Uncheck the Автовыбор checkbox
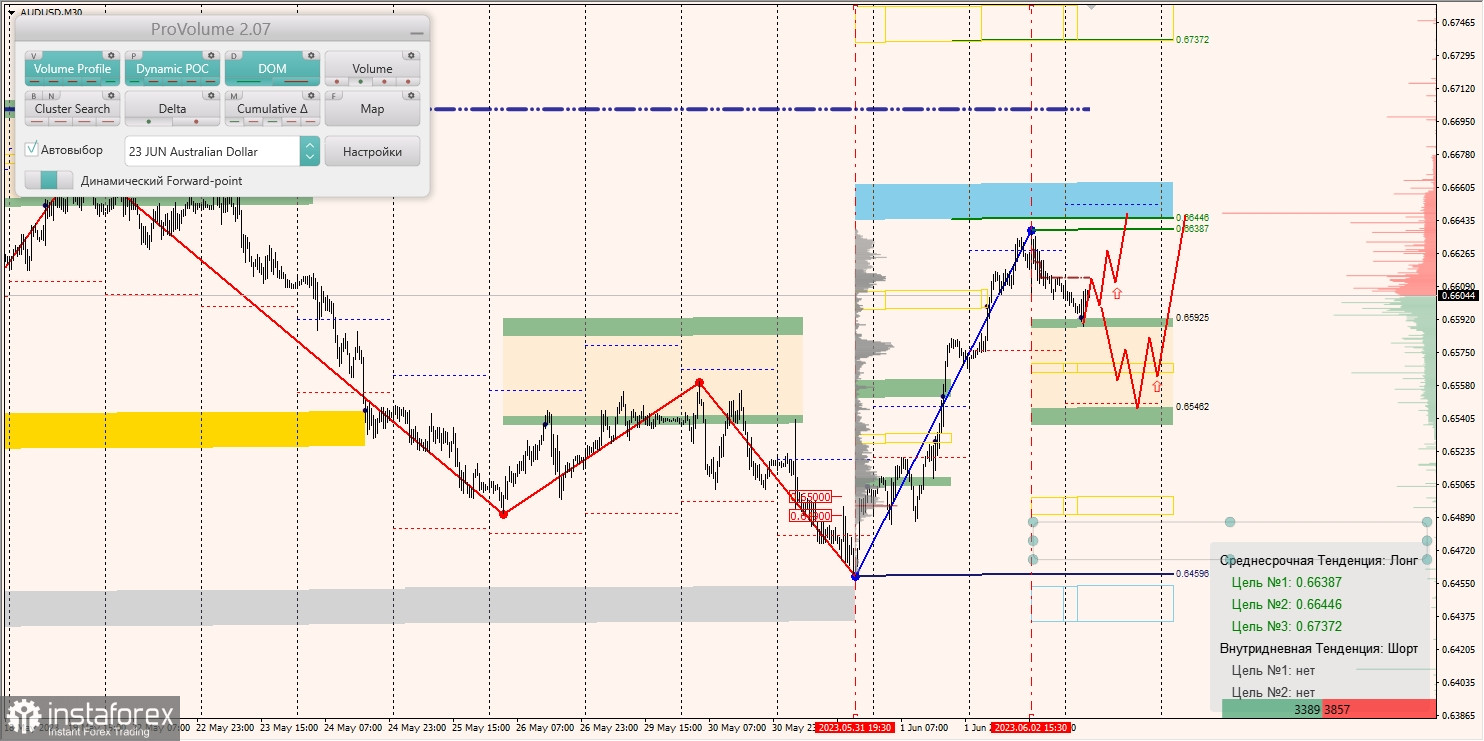Image resolution: width=1484 pixels, height=741 pixels. pos(32,149)
